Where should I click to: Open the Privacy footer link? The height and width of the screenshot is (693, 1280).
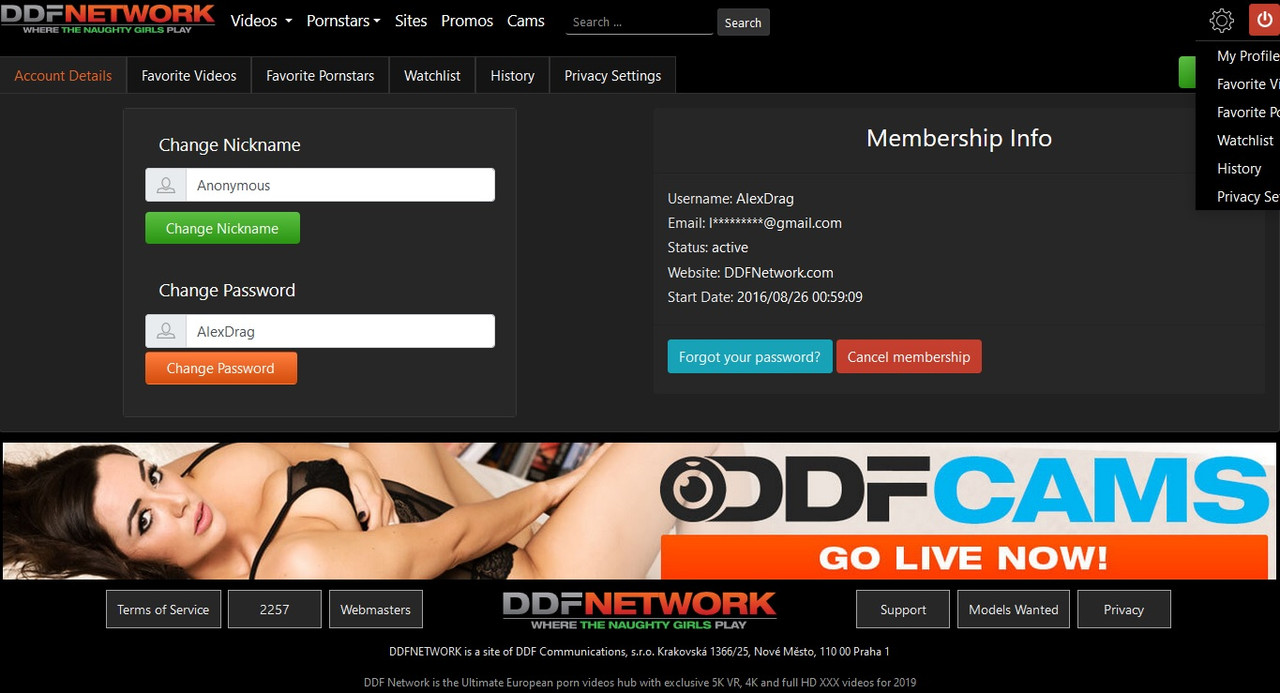1124,609
